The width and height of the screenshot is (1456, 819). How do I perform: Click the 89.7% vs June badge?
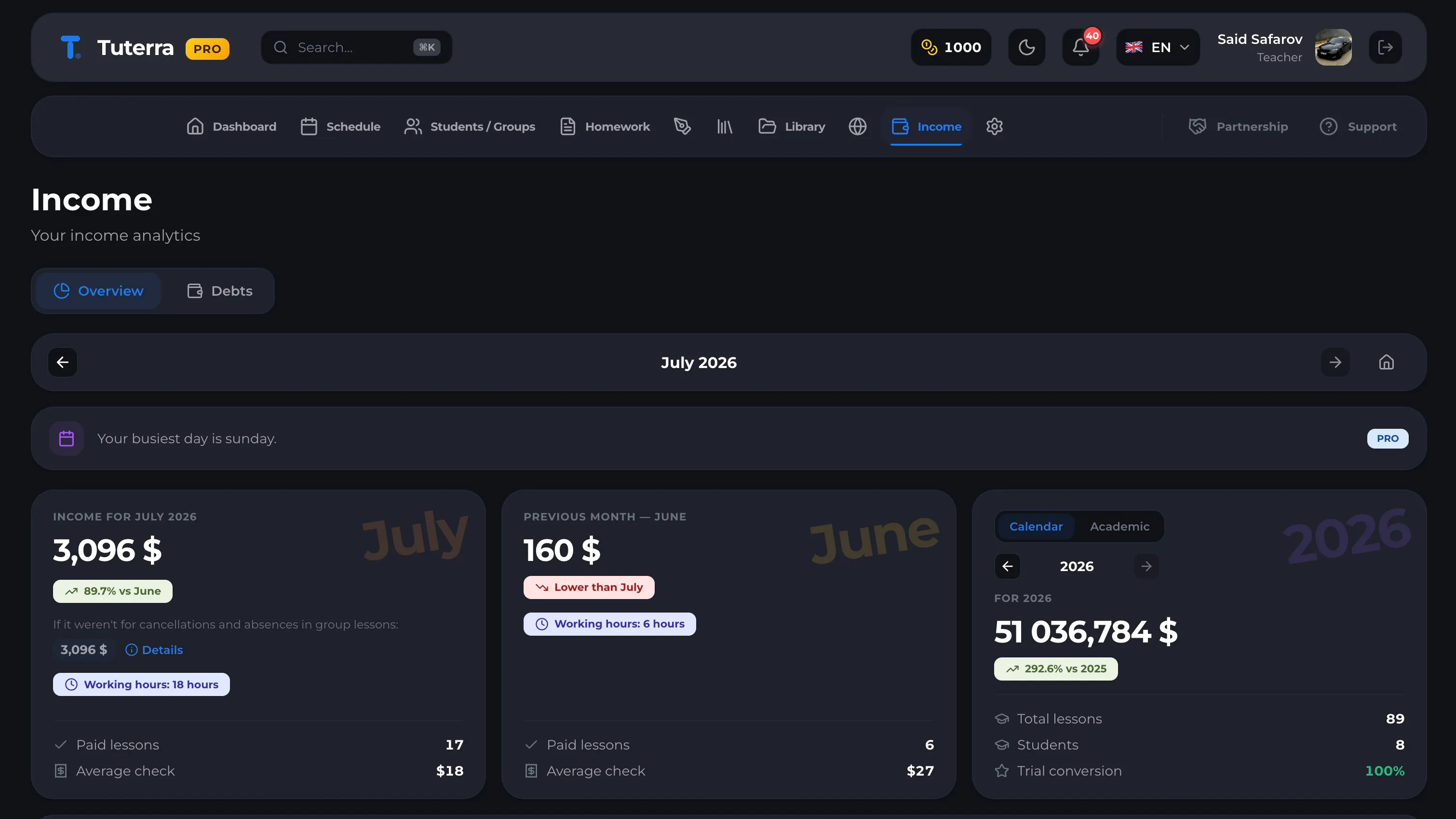pyautogui.click(x=112, y=592)
